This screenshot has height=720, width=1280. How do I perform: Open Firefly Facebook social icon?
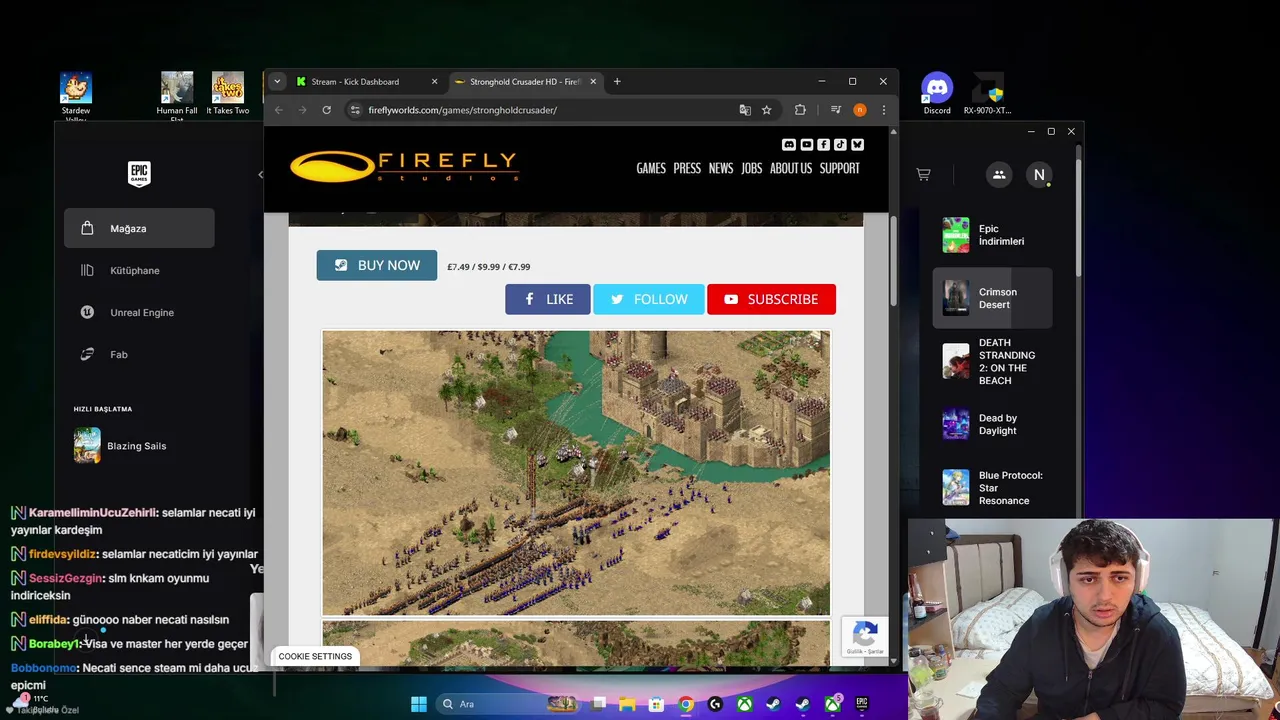click(x=823, y=145)
